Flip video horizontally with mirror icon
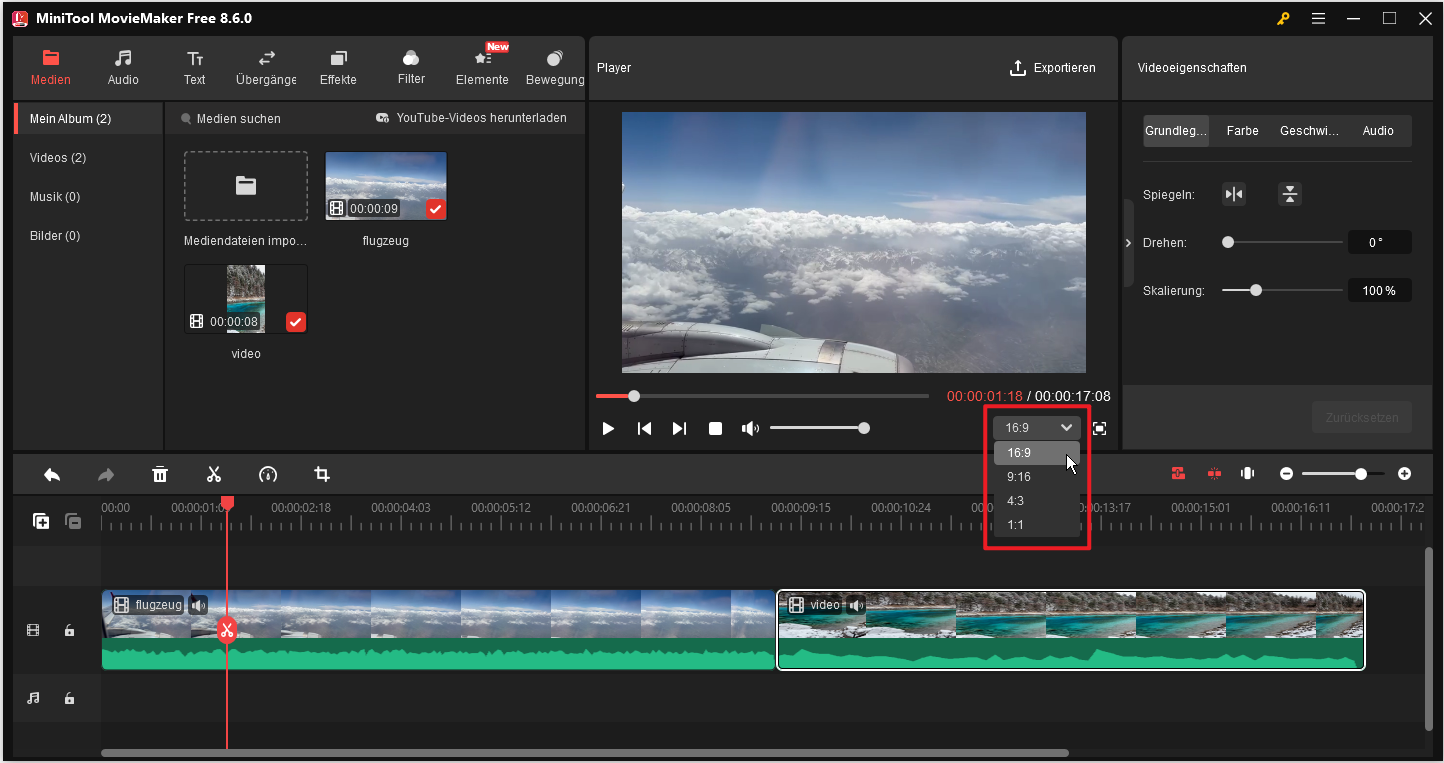 1234,194
